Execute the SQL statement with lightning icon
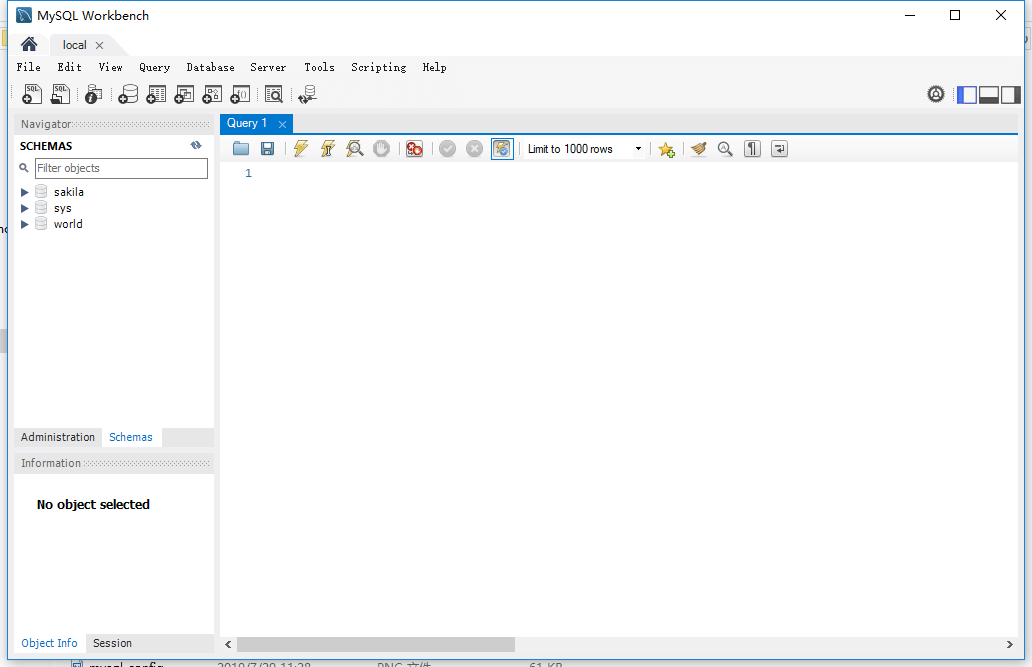Screen dimensions: 1032x667 tap(301, 149)
